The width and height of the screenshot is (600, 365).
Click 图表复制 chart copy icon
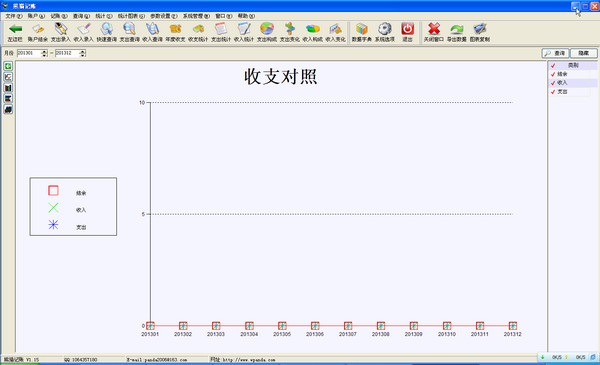480,32
